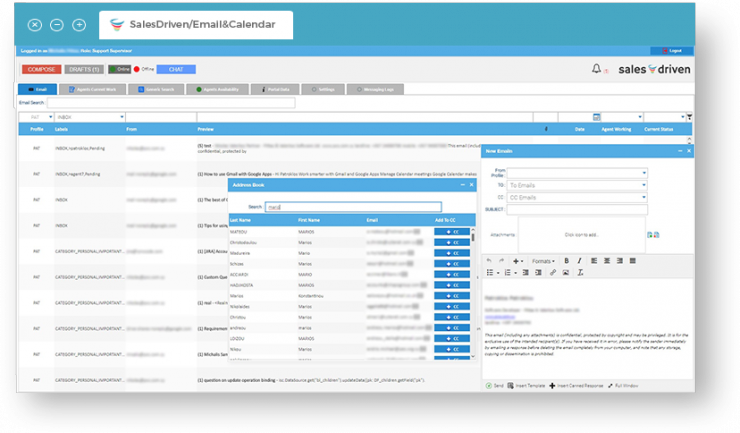The height and width of the screenshot is (433, 740).
Task: Click the Address Book scrollbar
Action: 473,236
